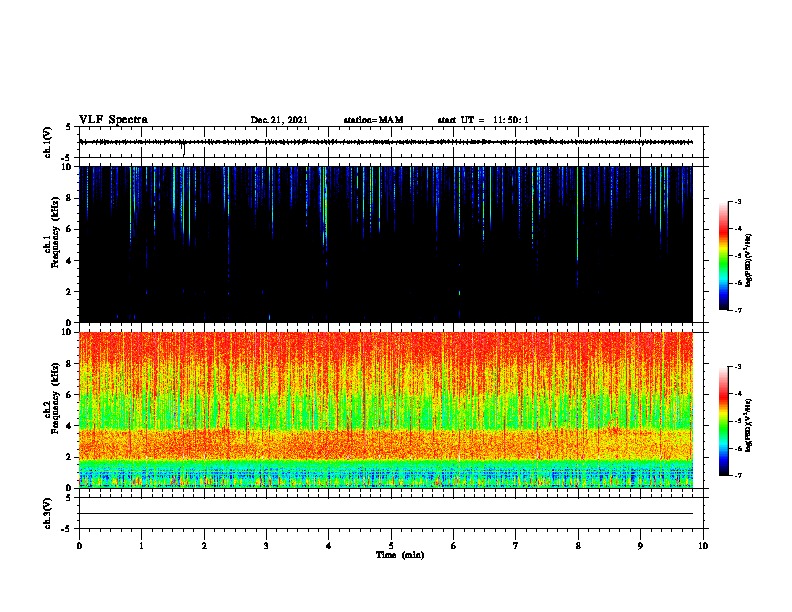This screenshot has height=612, width=792.
Task: Click the "ch.3(V)" axis label
Action: click(x=47, y=513)
